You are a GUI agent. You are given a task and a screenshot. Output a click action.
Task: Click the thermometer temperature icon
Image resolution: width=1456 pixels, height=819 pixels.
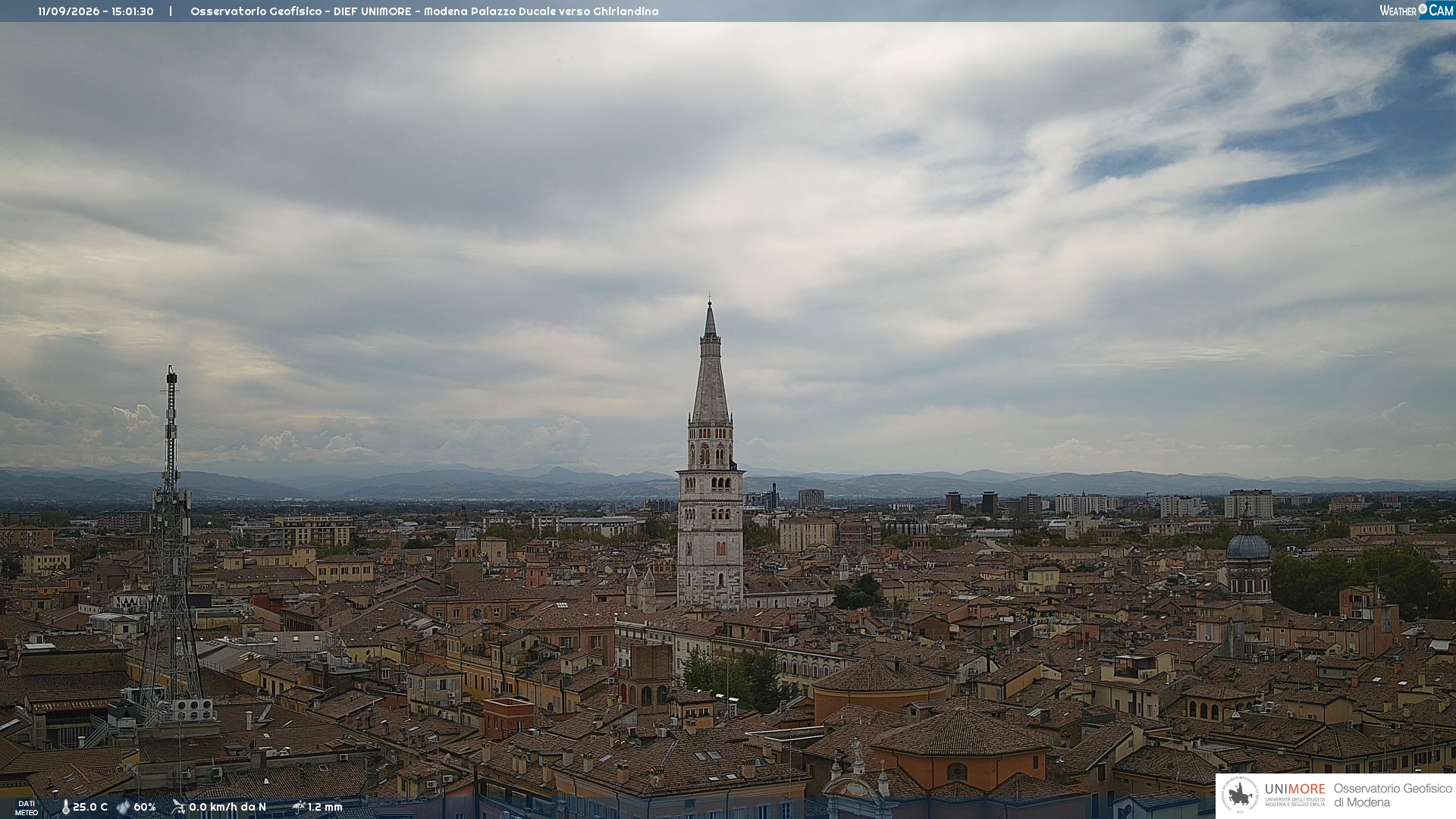click(x=65, y=808)
